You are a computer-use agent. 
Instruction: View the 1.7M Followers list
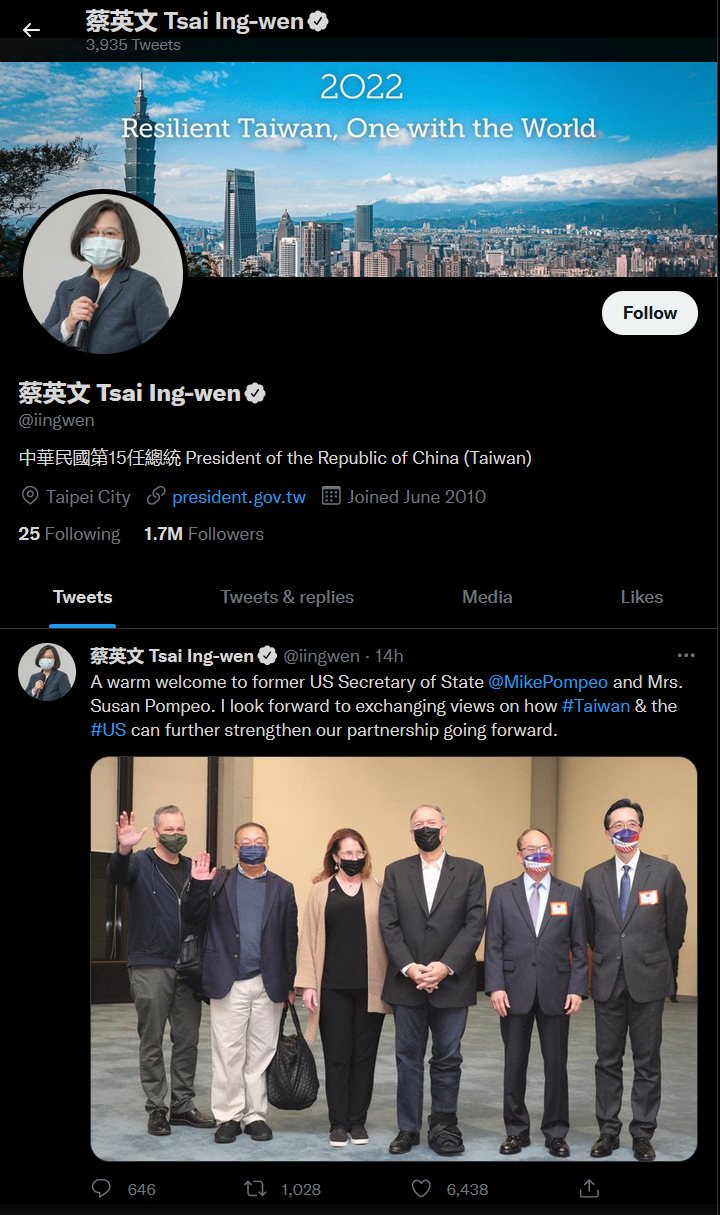click(204, 534)
